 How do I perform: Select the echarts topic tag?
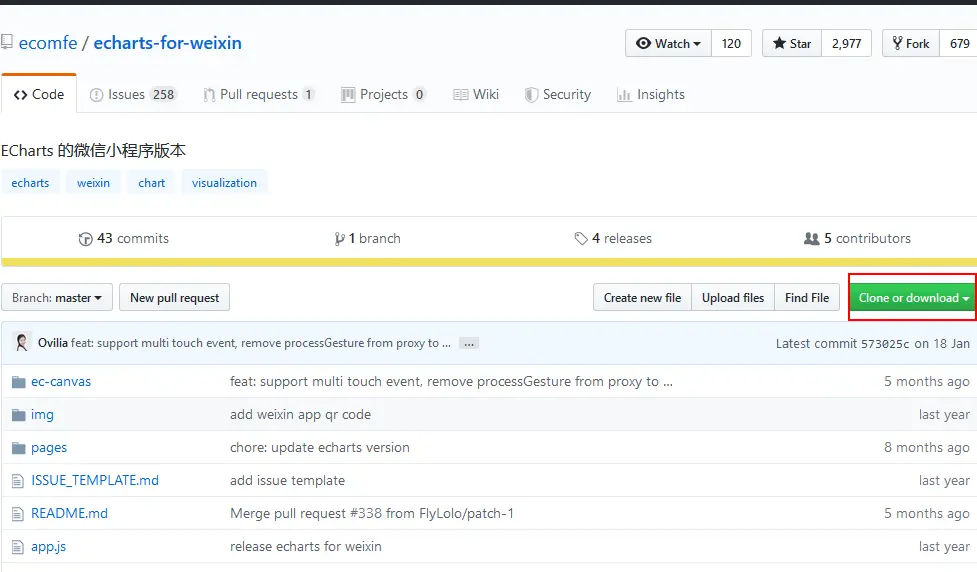pyautogui.click(x=30, y=183)
